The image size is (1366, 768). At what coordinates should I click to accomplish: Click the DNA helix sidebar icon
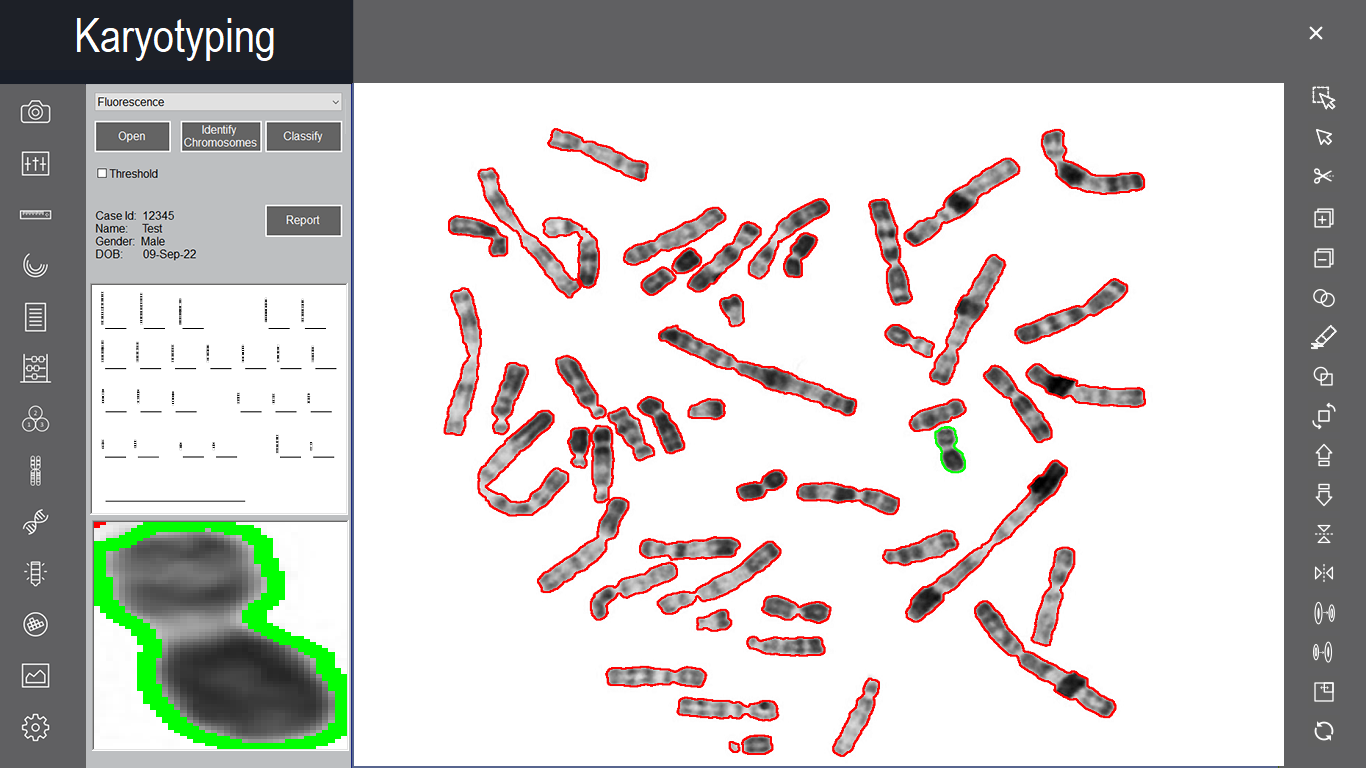tap(35, 521)
